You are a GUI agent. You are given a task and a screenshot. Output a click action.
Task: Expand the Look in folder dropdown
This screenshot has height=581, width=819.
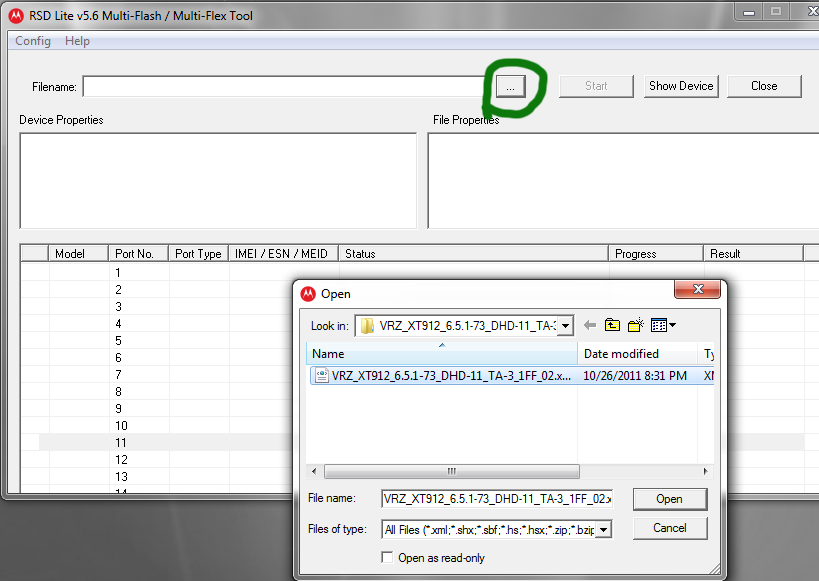click(565, 326)
